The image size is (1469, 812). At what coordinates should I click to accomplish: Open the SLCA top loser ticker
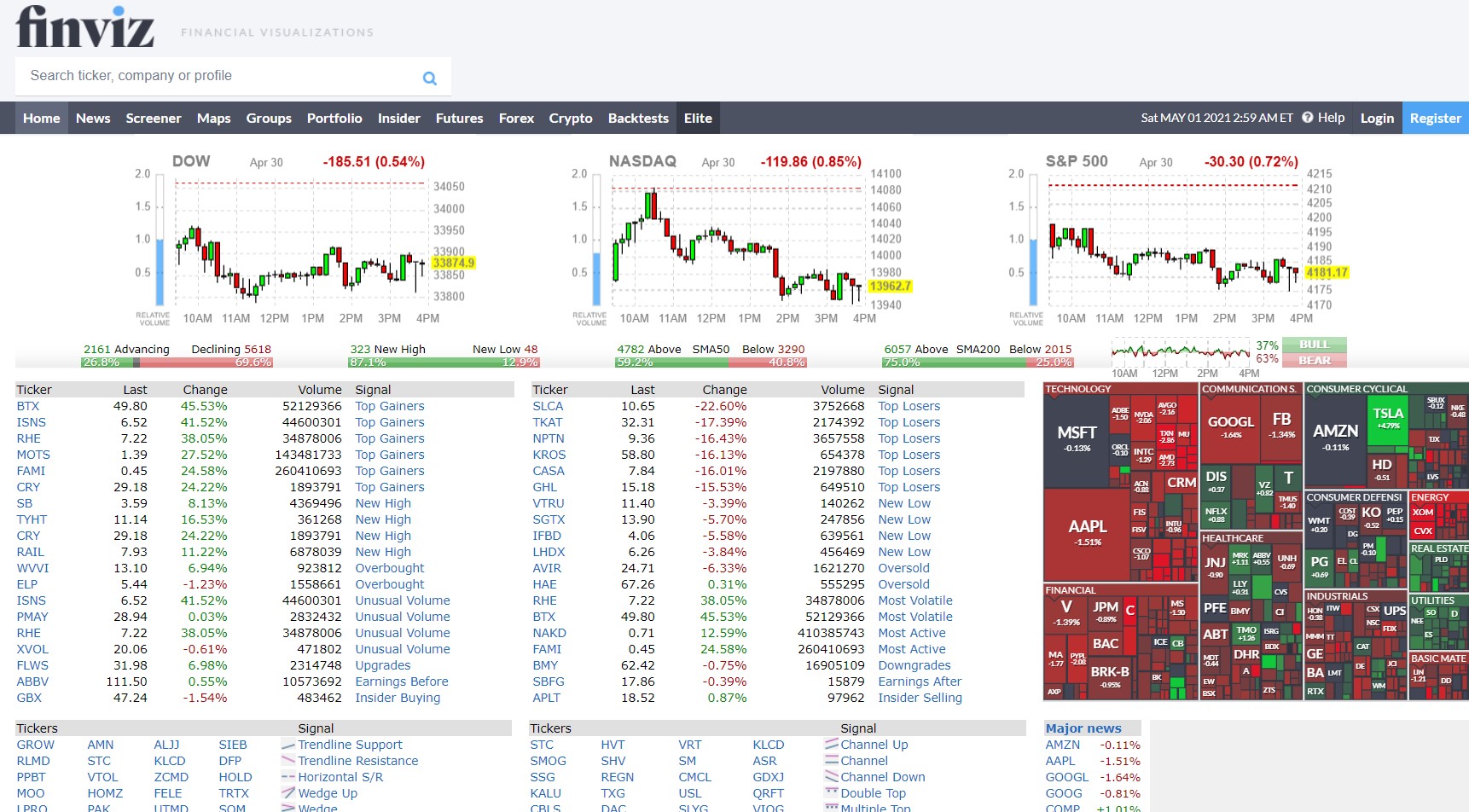548,406
